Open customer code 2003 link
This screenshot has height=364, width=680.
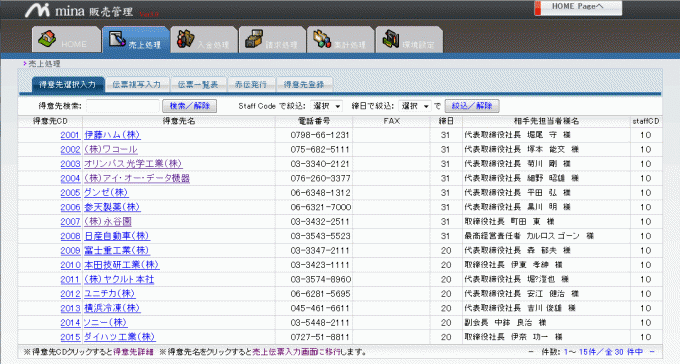coord(70,164)
